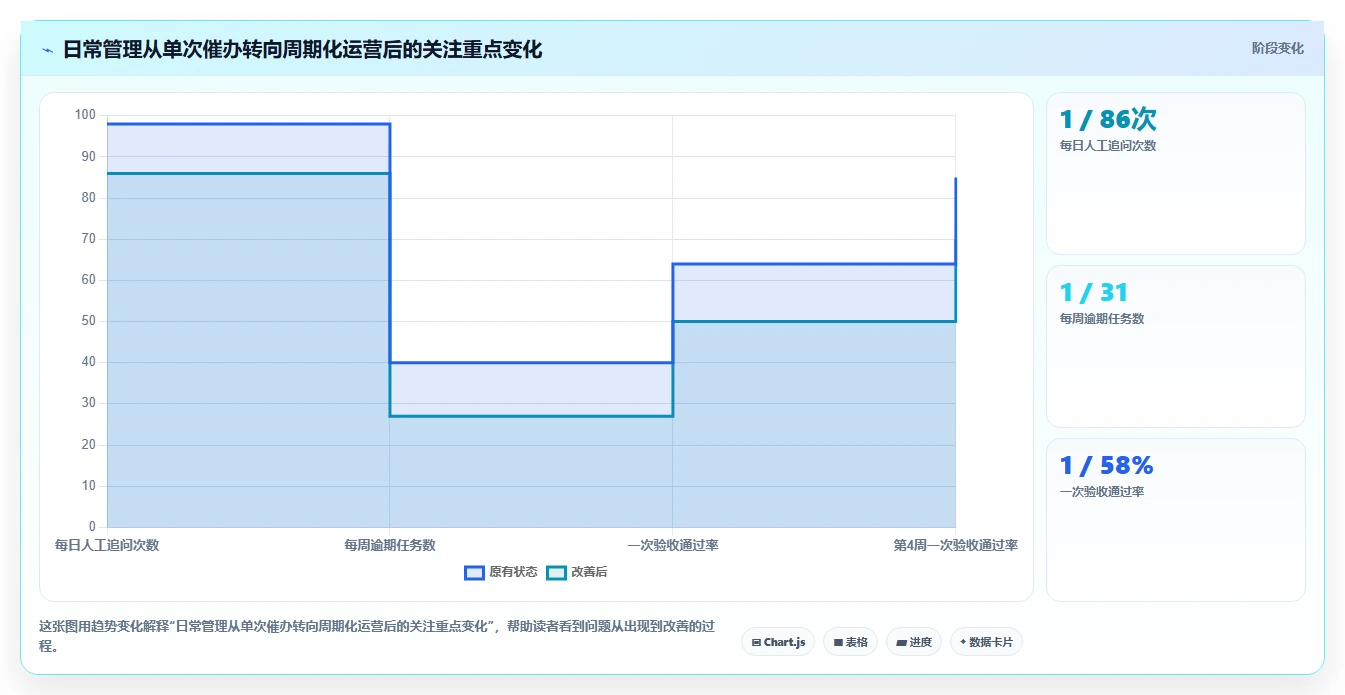Click y-axis value 50
The width and height of the screenshot is (1345, 695).
(x=89, y=321)
